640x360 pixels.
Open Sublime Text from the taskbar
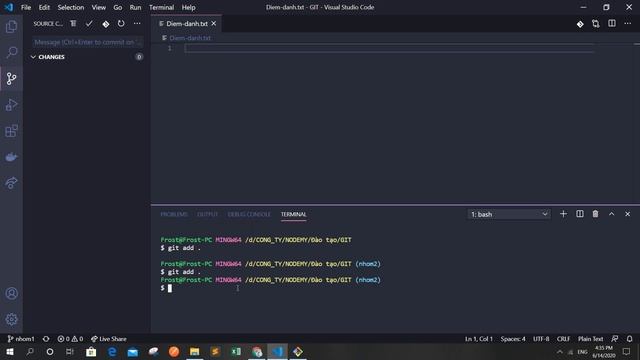pos(215,351)
